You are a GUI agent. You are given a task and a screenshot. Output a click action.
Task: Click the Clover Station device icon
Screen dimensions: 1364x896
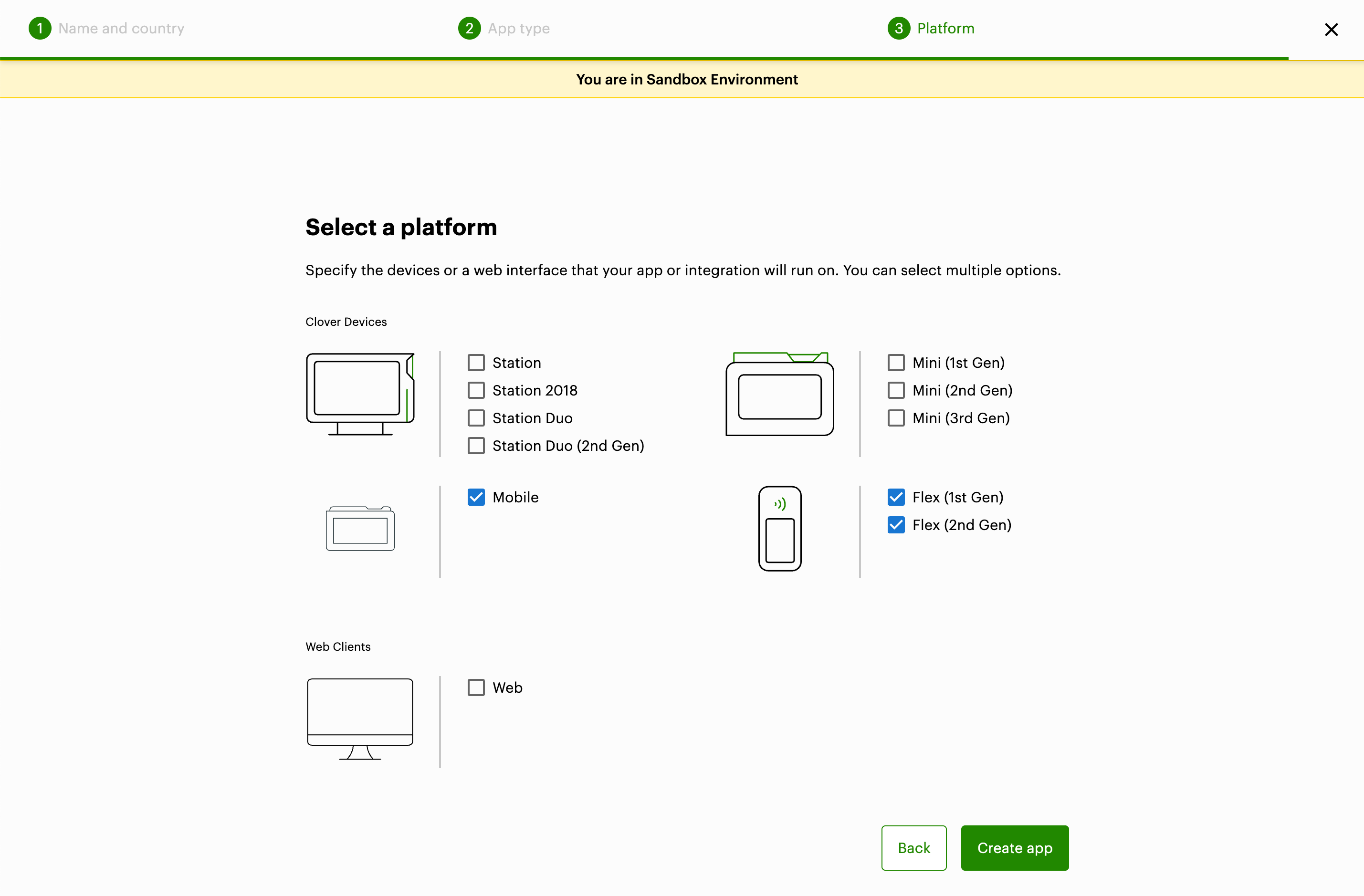(360, 394)
